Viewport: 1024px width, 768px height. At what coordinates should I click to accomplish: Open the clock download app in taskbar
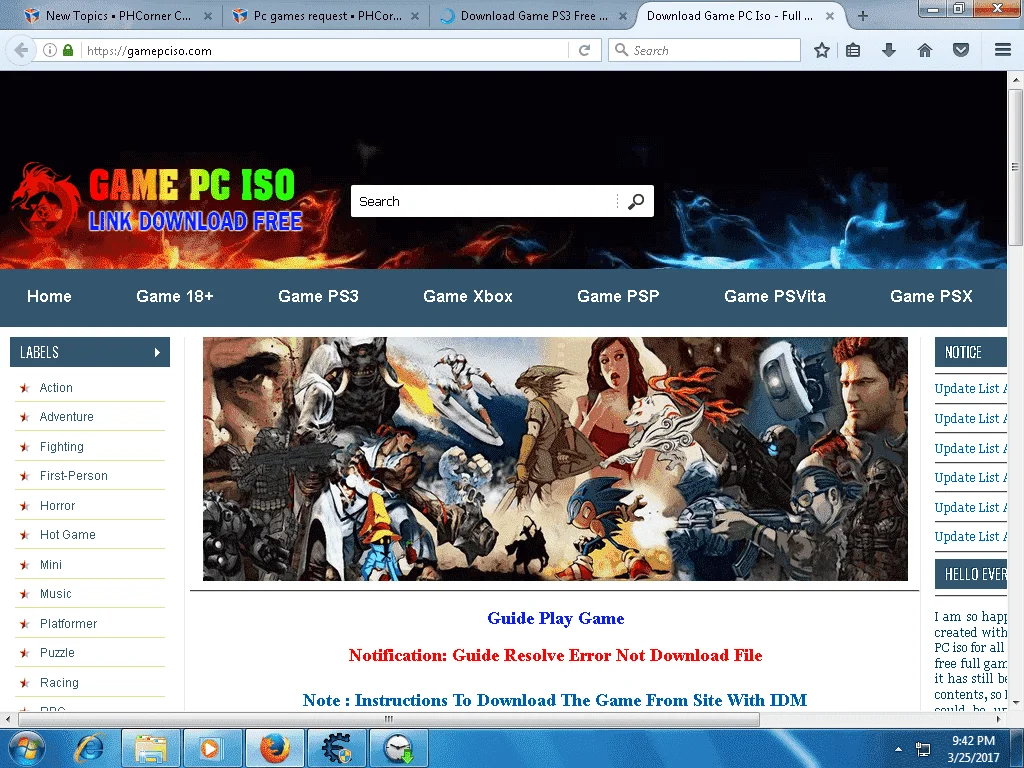(x=399, y=748)
